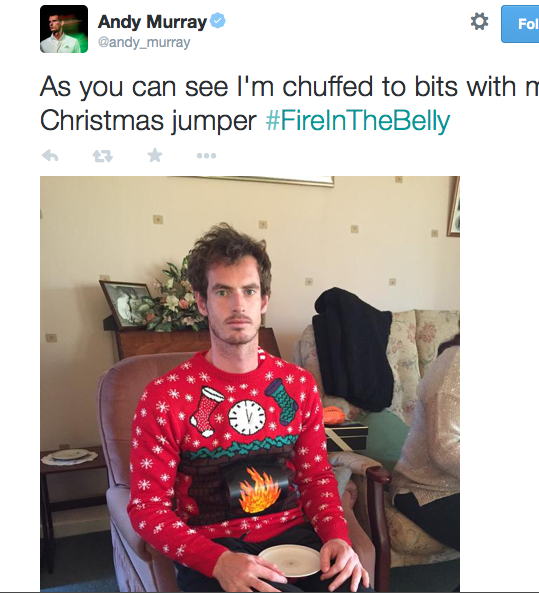
Task: Click the clock on the jumper in photo
Action: 247,417
